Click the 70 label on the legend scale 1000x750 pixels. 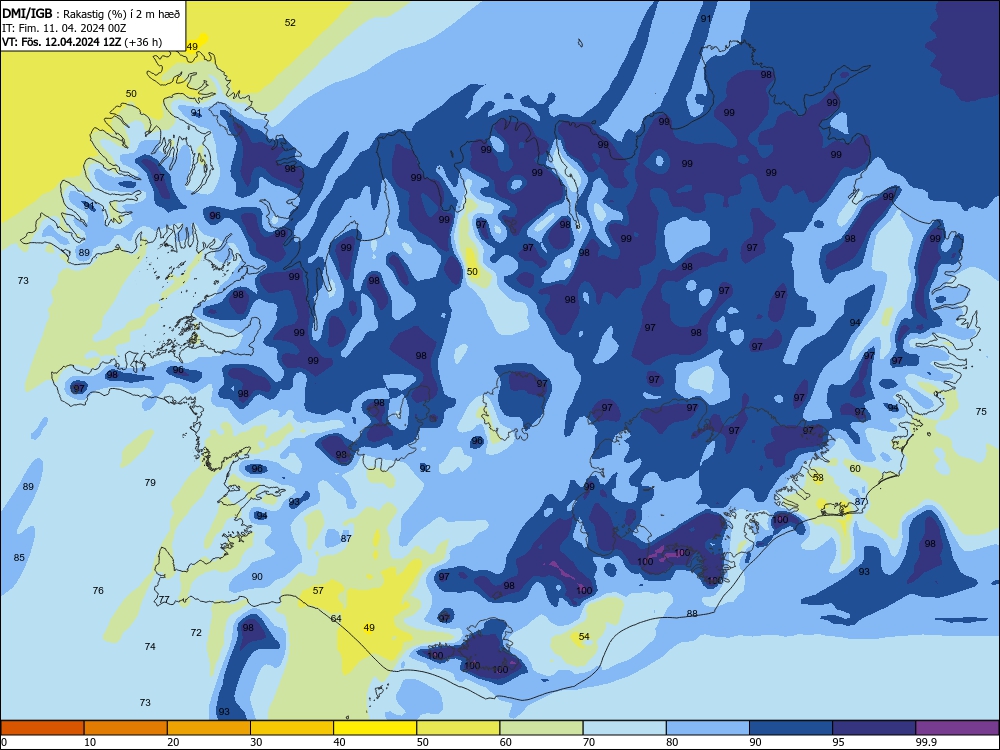click(589, 742)
